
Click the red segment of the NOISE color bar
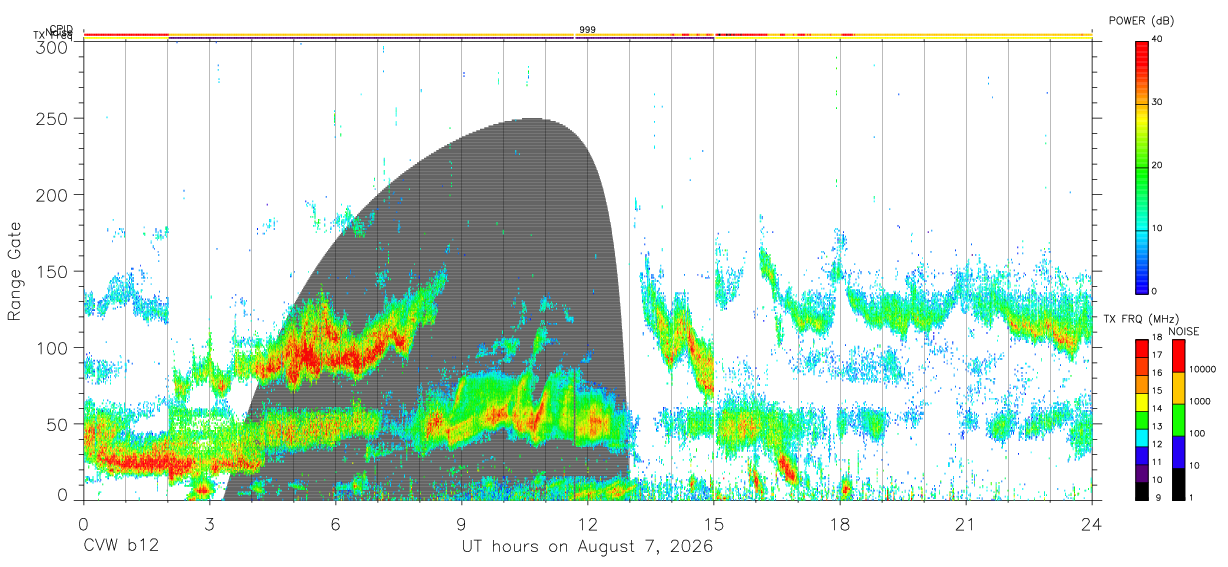pyautogui.click(x=1179, y=356)
